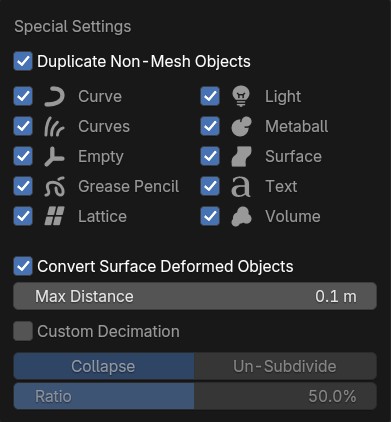Select the Collapse decimation mode
The image size is (391, 422).
point(104,366)
